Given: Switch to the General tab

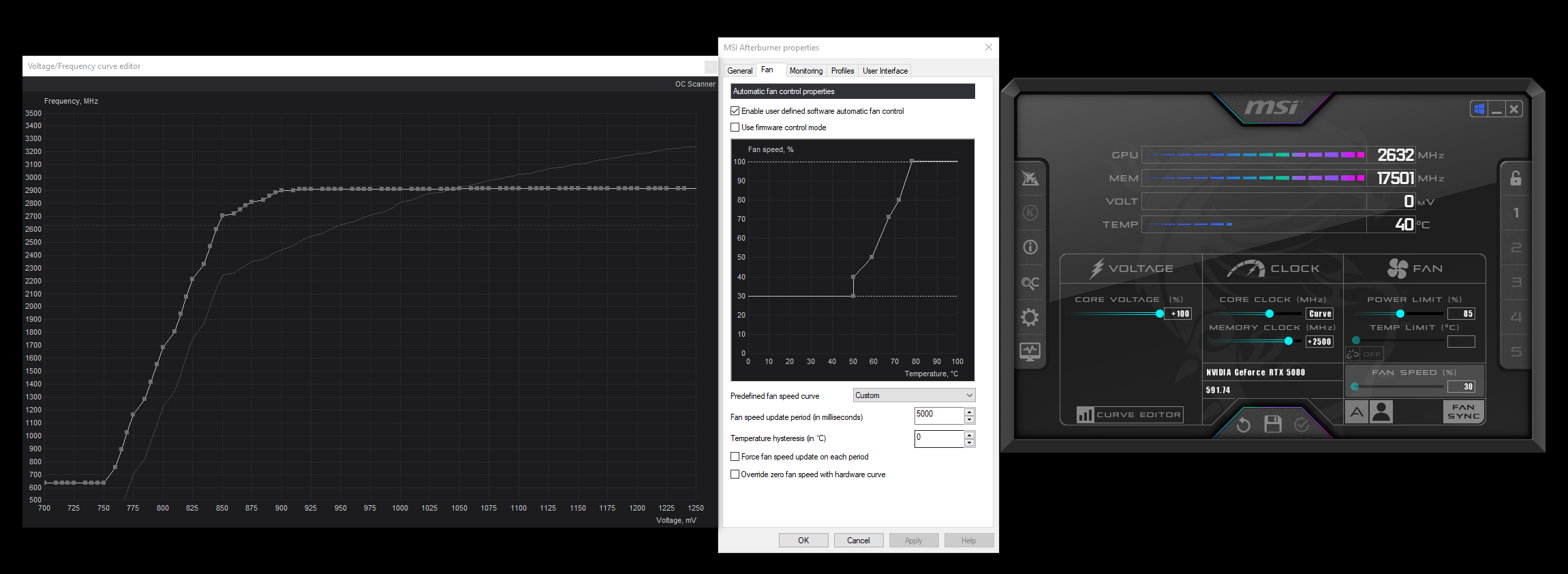Looking at the screenshot, I should 739,71.
